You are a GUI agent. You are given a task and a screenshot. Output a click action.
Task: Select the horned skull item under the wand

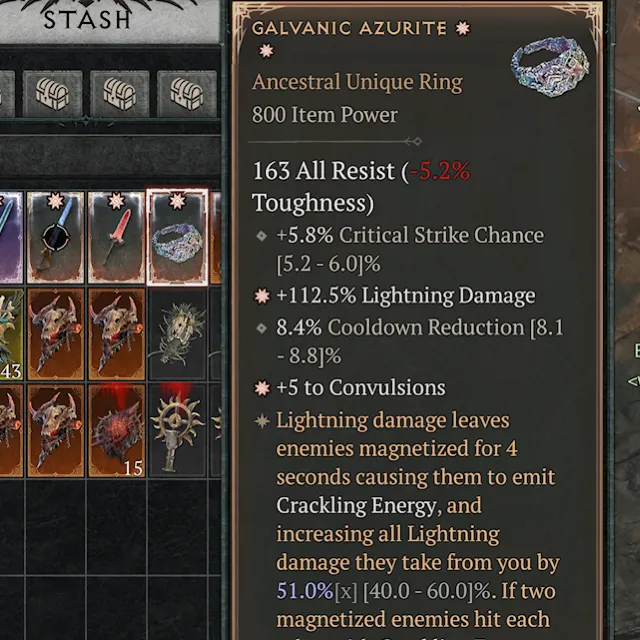point(56,334)
